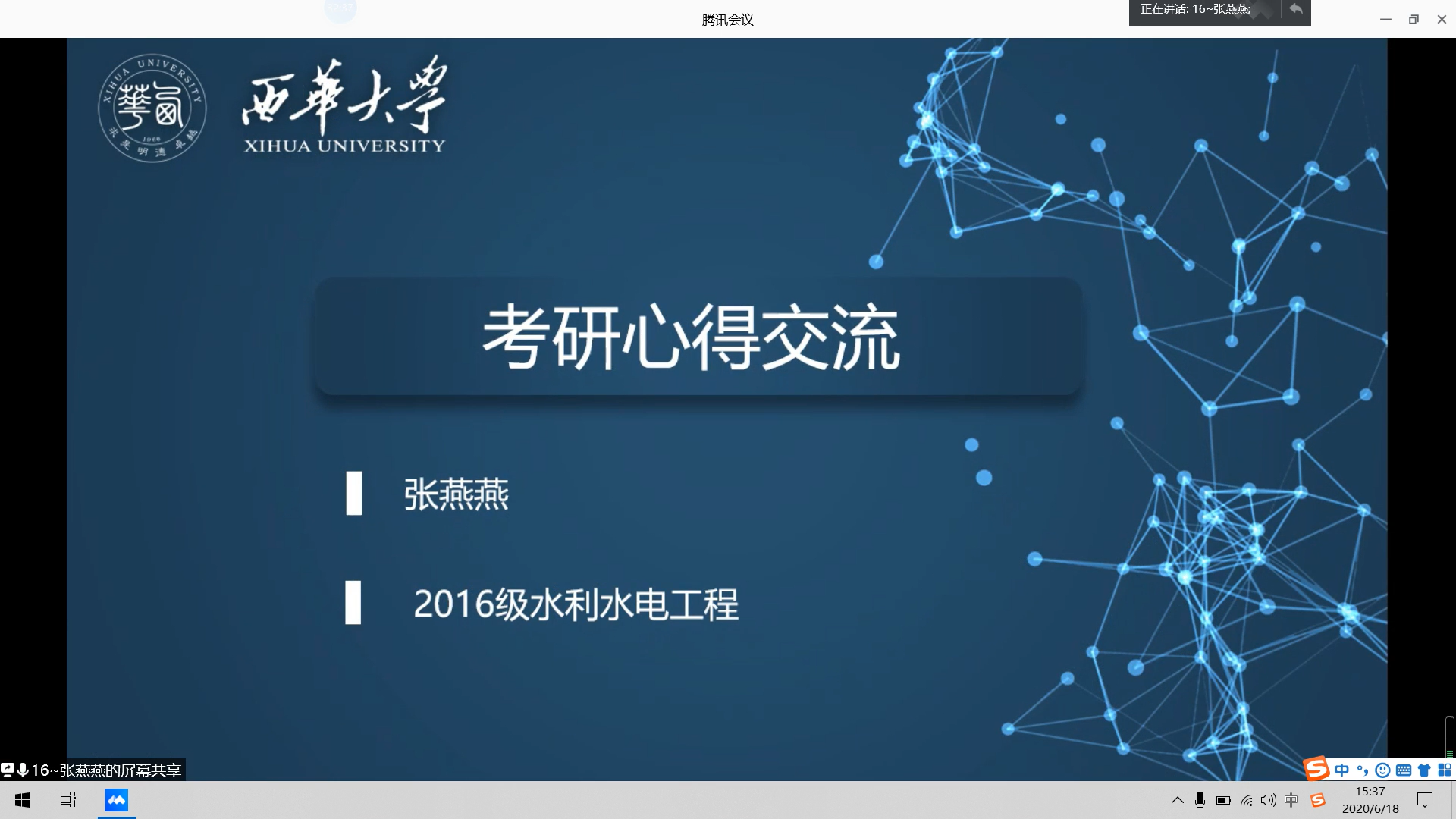Open Sogou soft keyboard icon
This screenshot has width=1456, height=819.
point(1403,770)
